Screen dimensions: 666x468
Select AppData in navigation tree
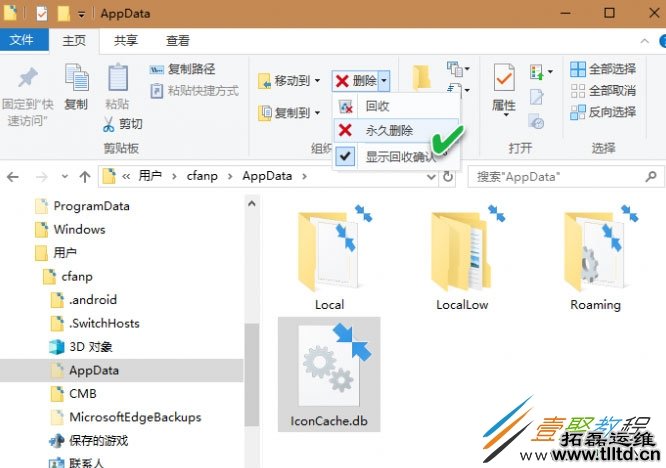click(121, 370)
